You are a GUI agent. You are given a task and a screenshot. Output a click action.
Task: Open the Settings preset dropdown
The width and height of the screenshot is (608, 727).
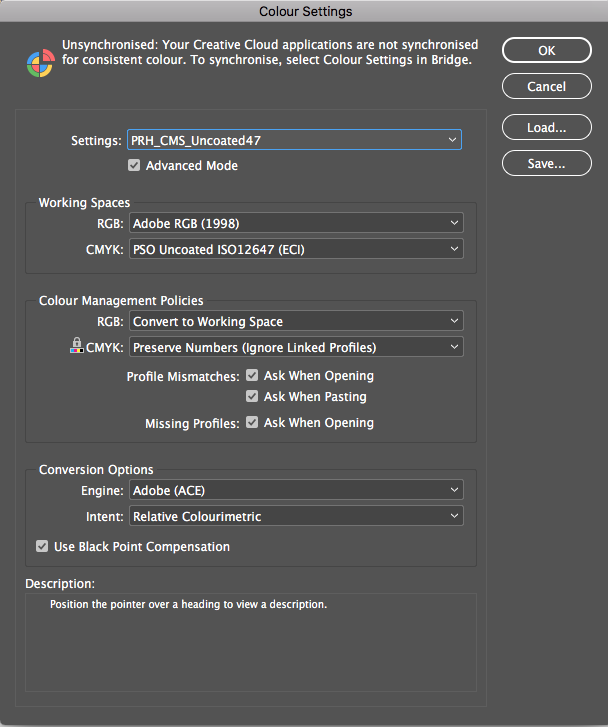294,140
